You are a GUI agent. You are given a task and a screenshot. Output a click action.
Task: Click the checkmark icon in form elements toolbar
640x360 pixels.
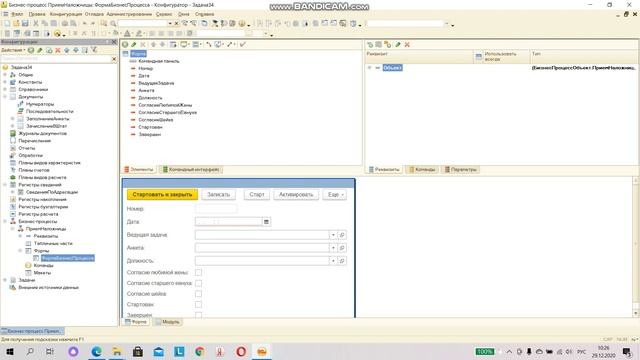[243, 44]
